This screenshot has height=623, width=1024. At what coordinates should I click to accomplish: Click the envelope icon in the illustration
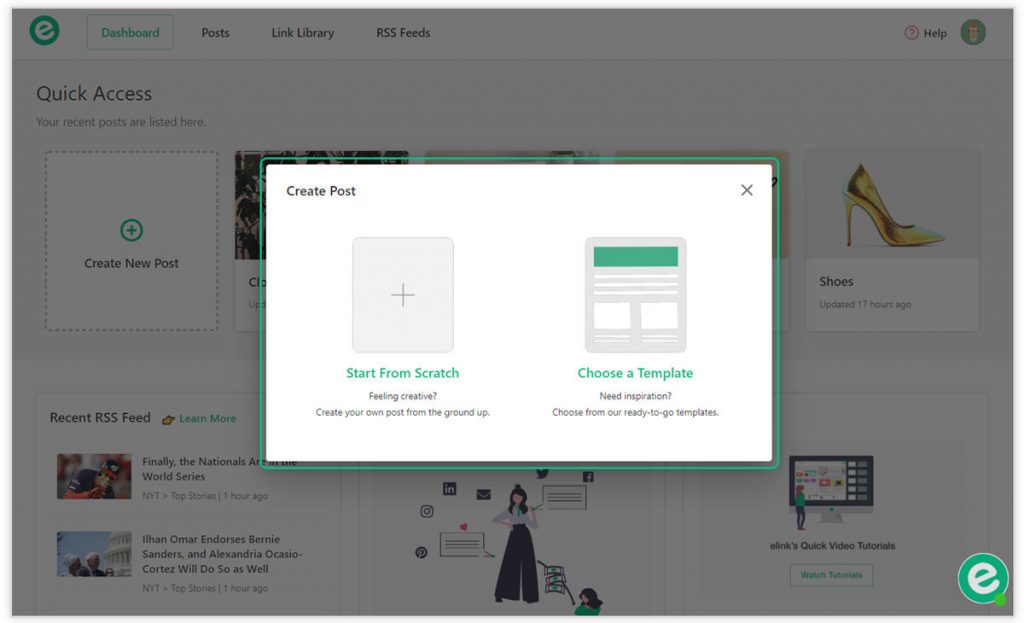pos(484,494)
